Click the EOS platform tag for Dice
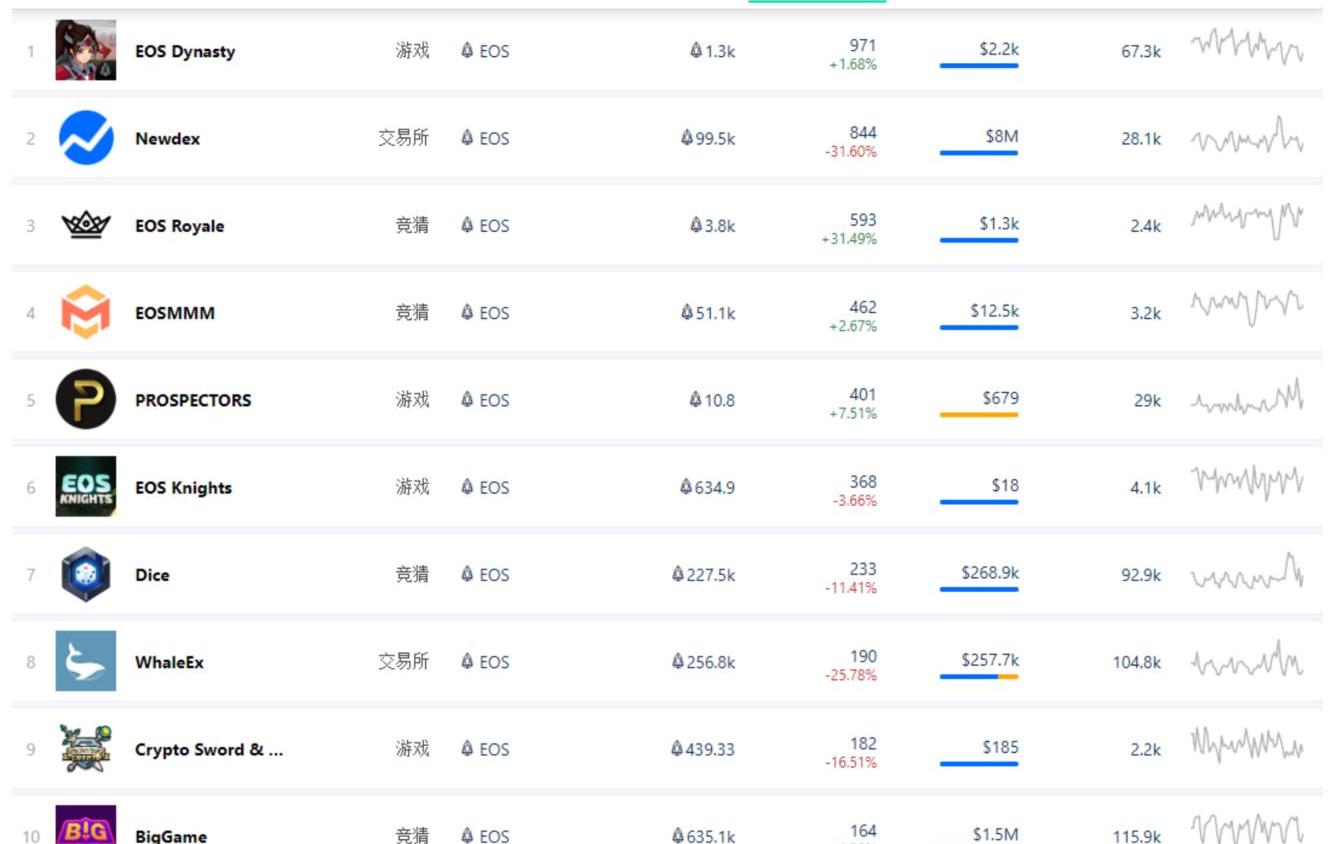 tap(485, 575)
